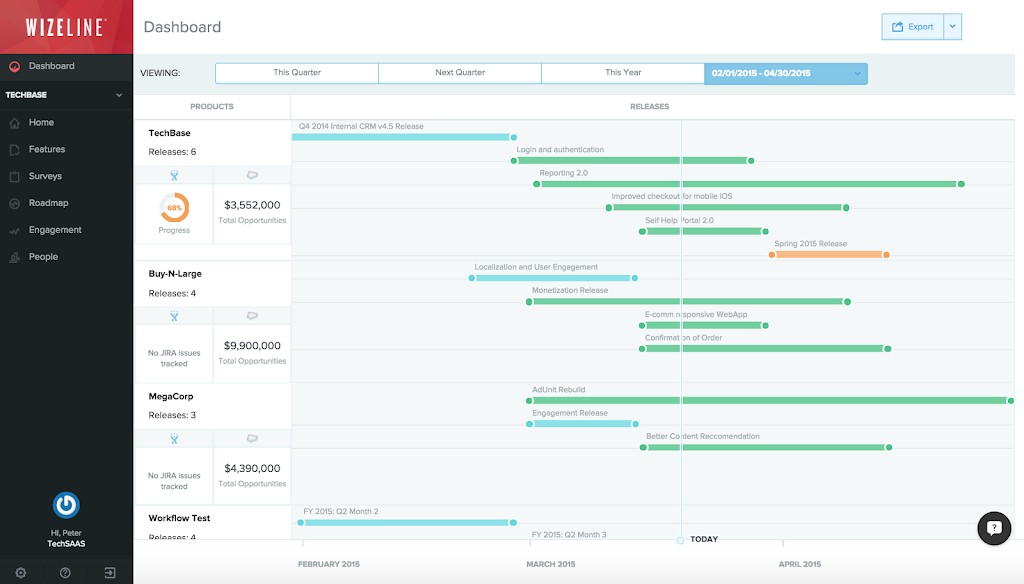Select the This Year view
1024x584 pixels.
[623, 73]
